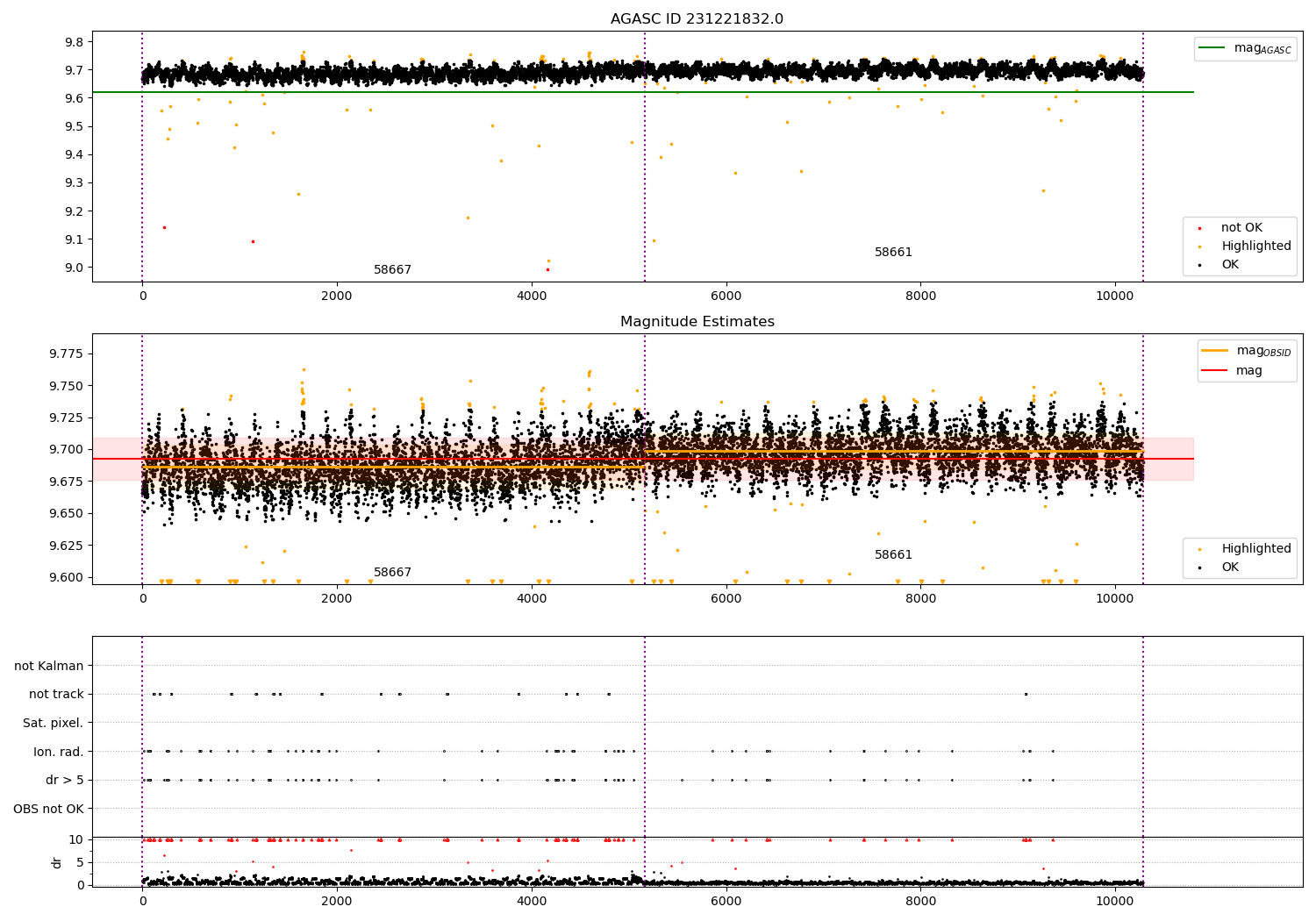Click the 9.5 y-axis tick label
This screenshot has height=921, width=1316.
tap(75, 126)
